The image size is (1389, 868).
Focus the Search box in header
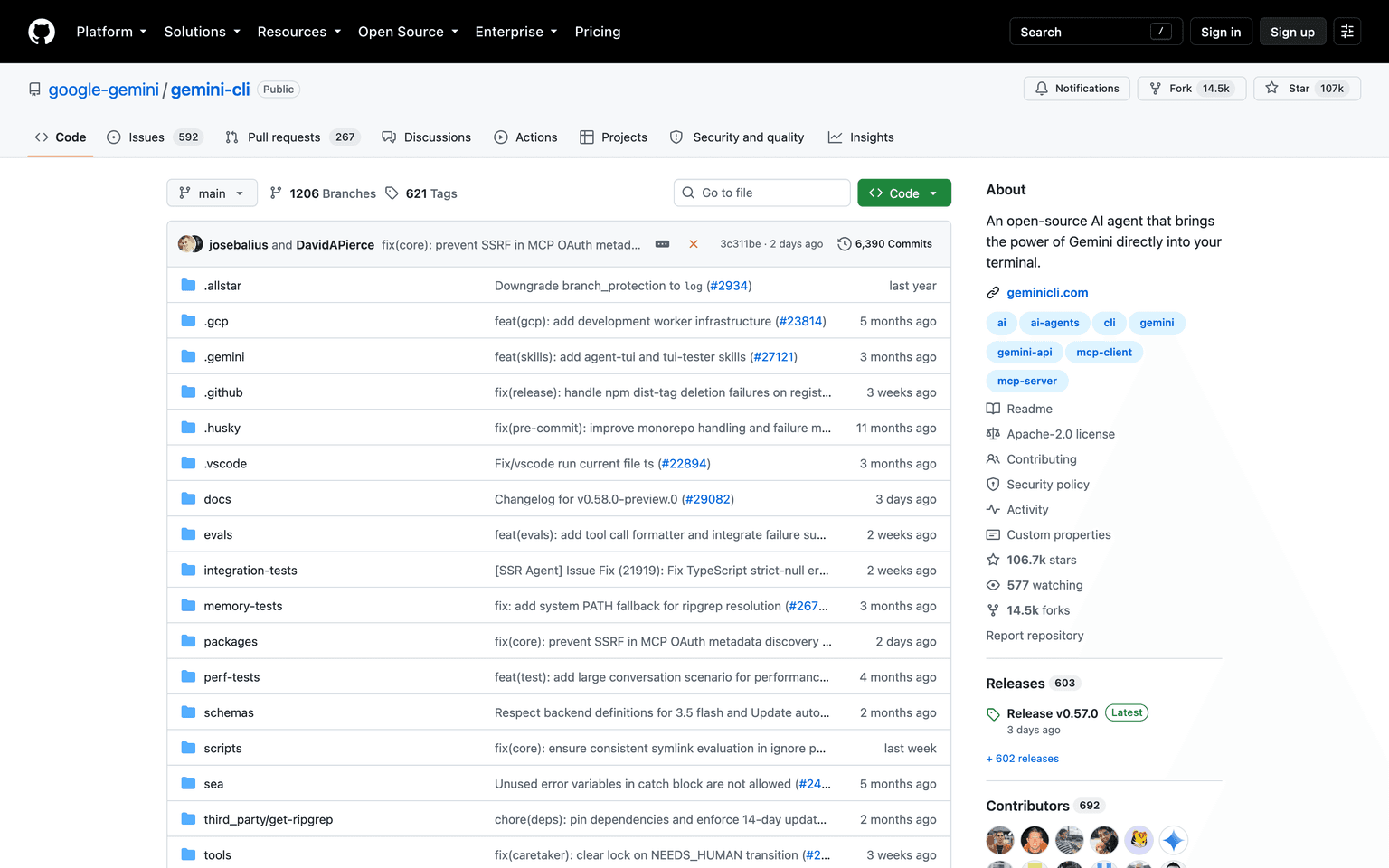1095,32
